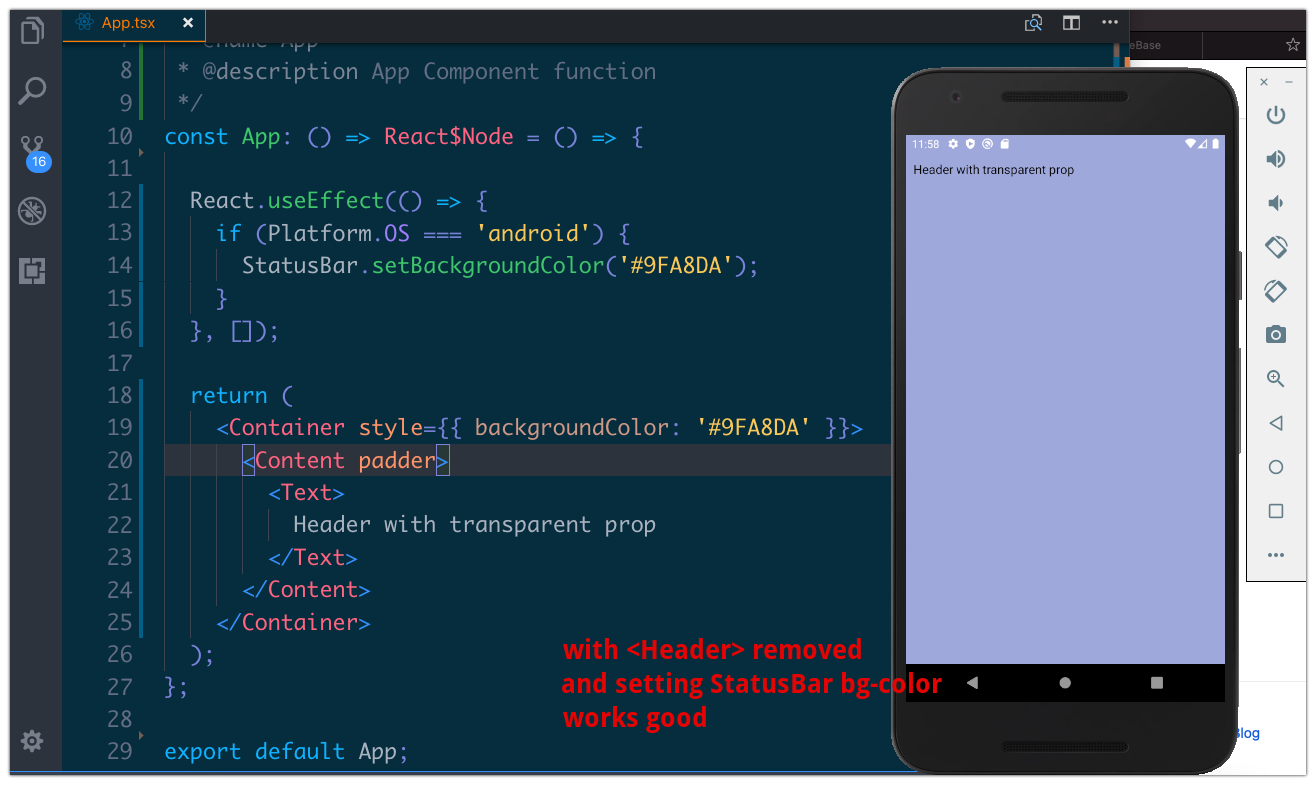Click the Blog link

(x=1247, y=733)
